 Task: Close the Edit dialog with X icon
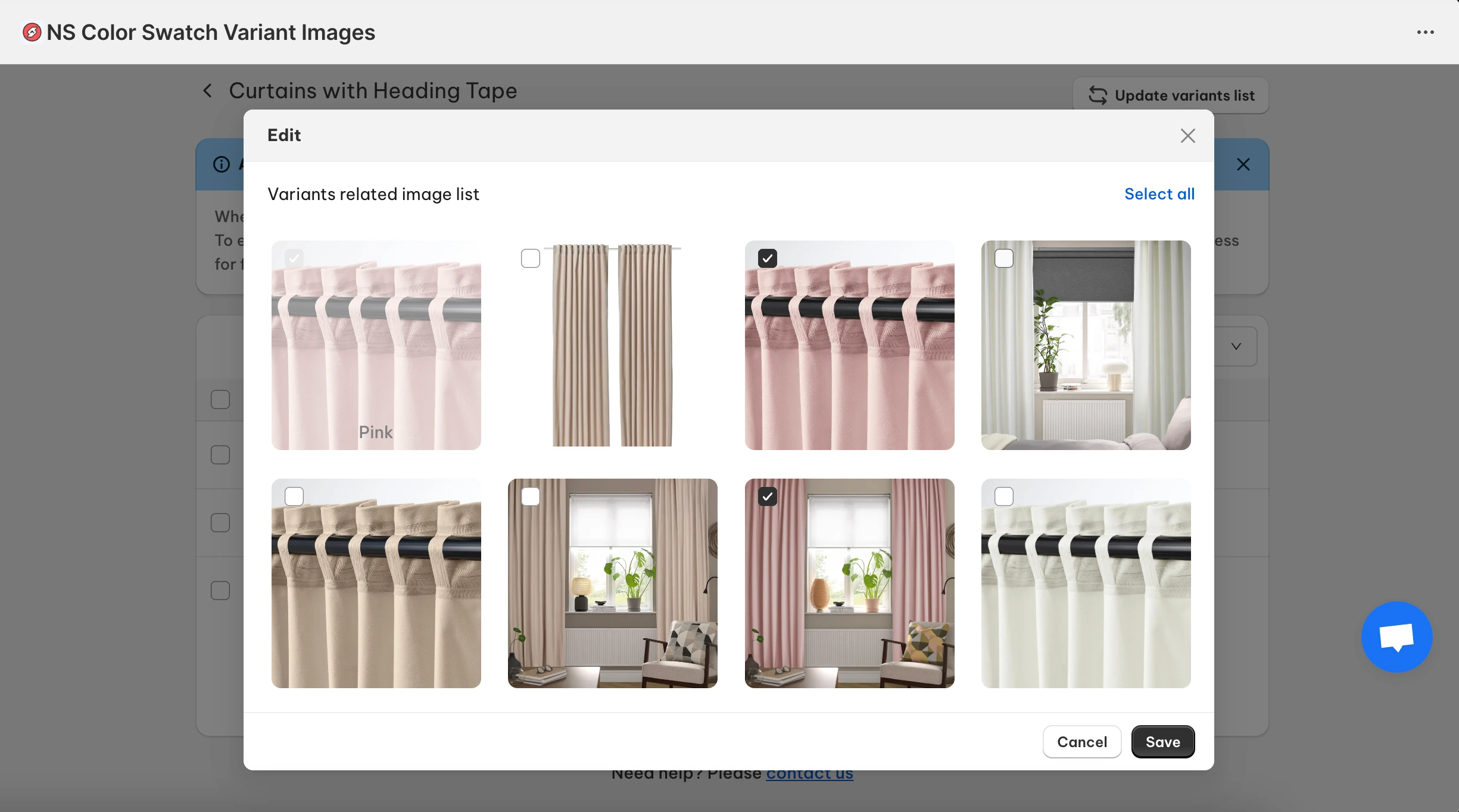tap(1187, 136)
